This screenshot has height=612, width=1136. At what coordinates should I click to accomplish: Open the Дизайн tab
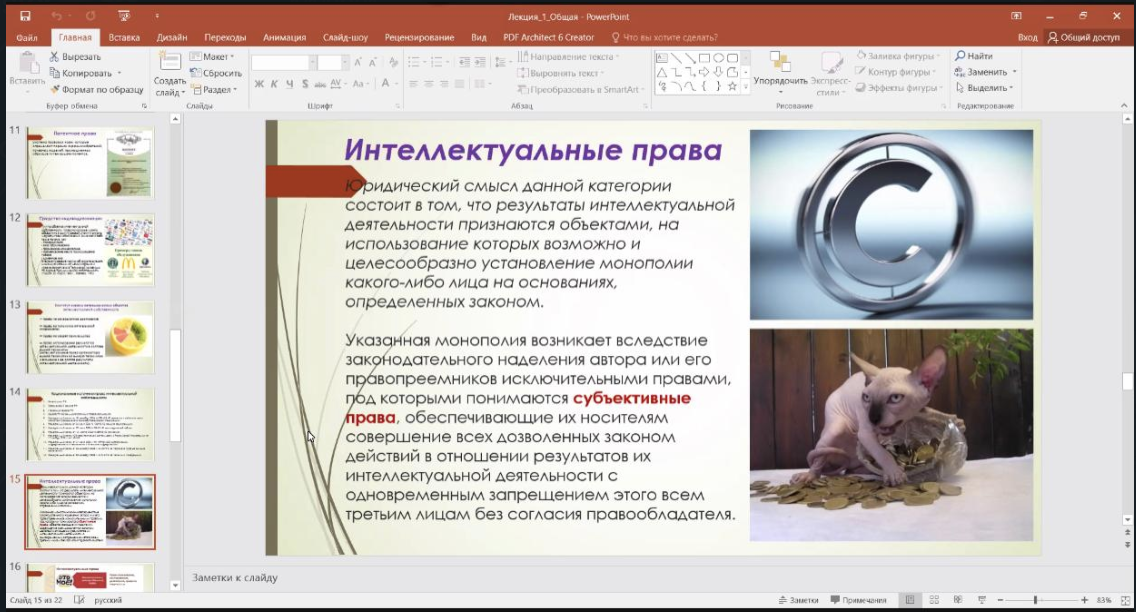(x=172, y=37)
